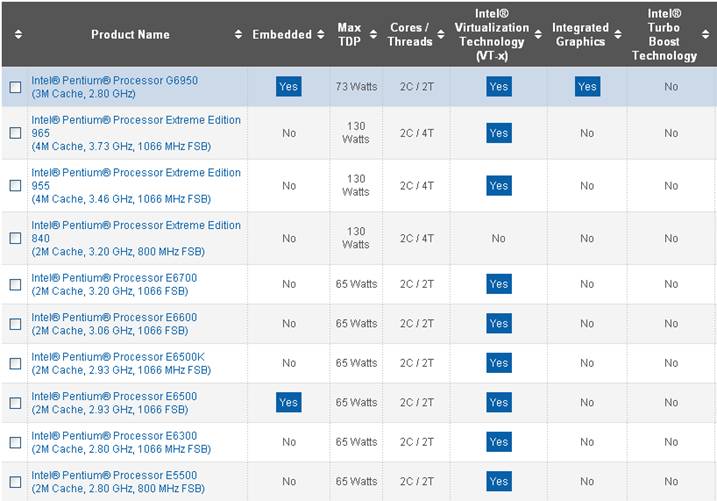Screen dimensions: 717x501
Task: Enable the checkbox for Pentium E6500
Action: 15,403
